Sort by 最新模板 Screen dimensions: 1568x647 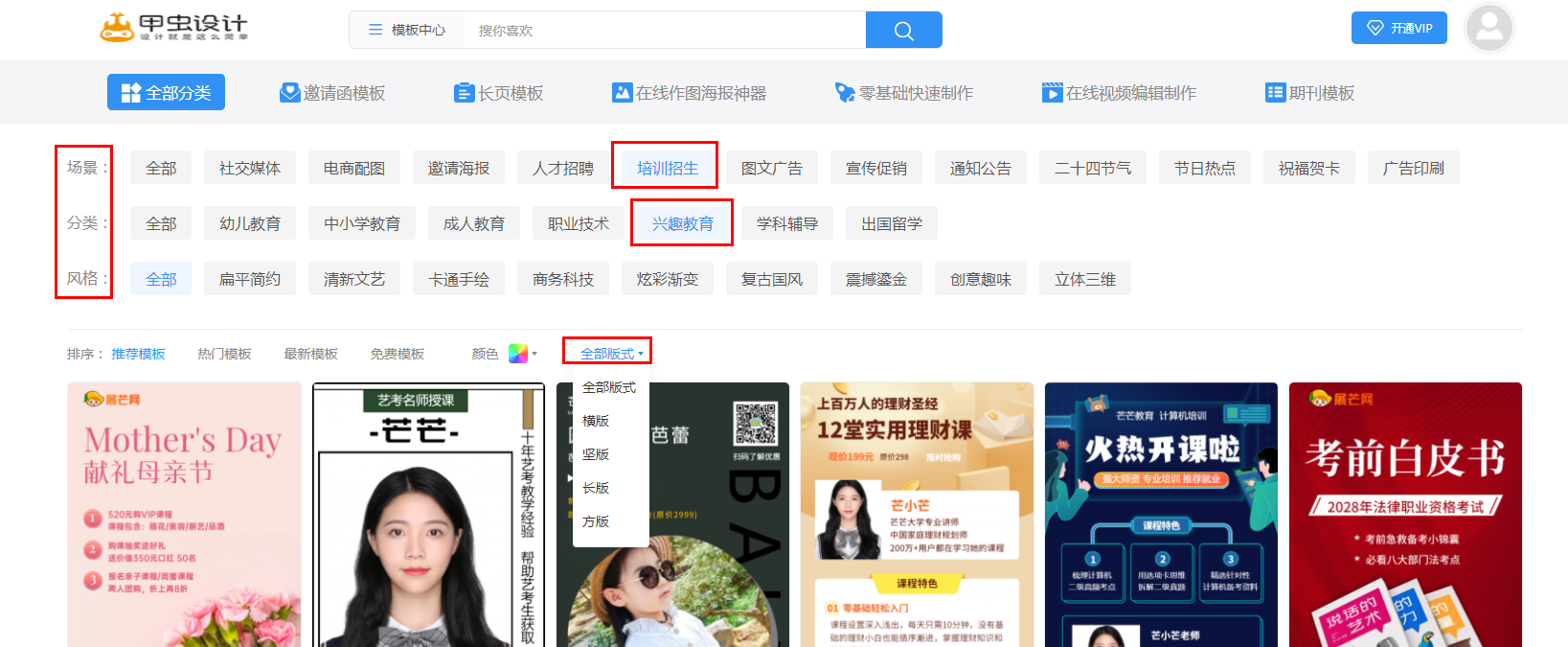pos(310,354)
